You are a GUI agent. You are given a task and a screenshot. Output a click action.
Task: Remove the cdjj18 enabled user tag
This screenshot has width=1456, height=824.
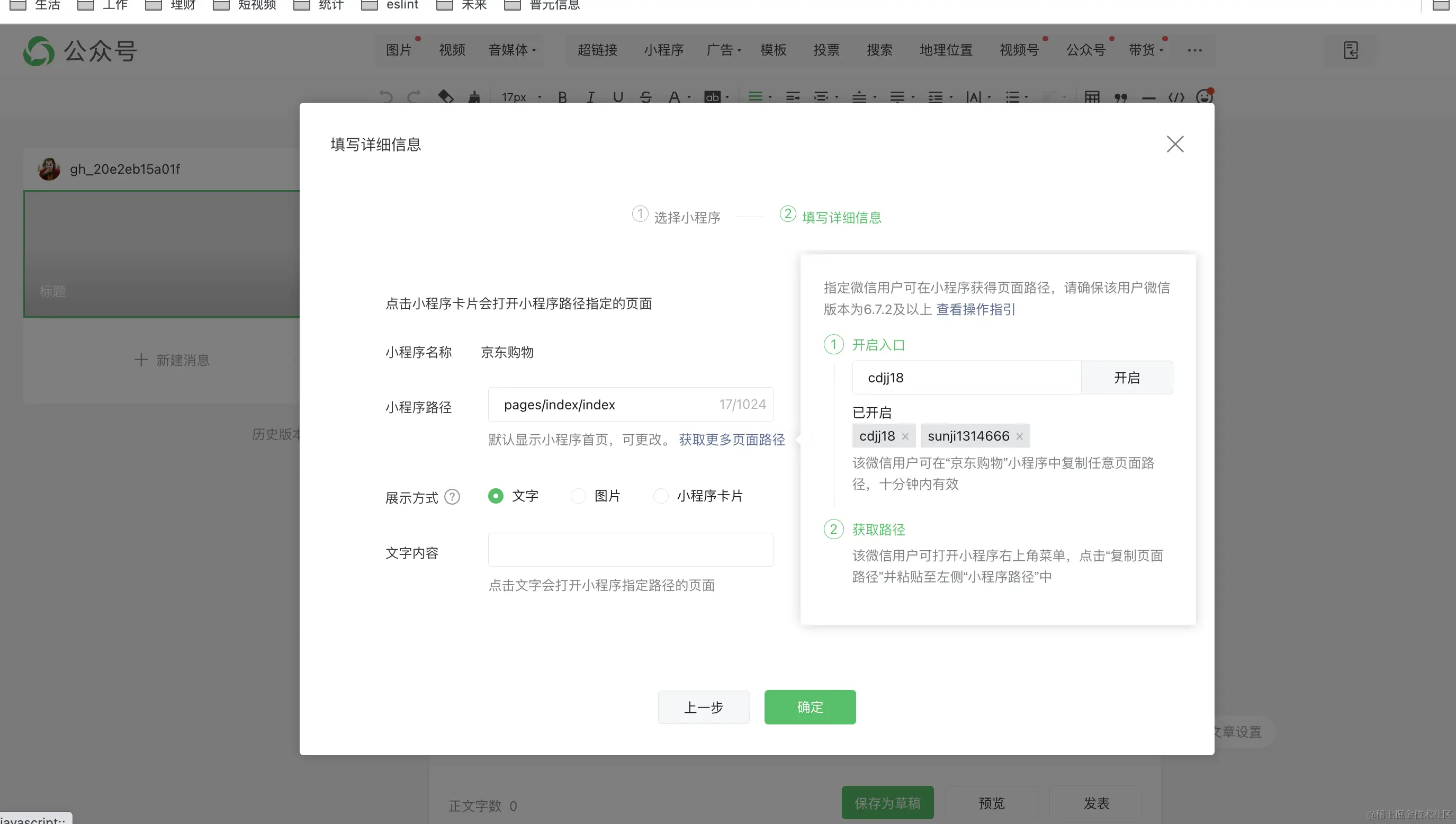tap(905, 436)
